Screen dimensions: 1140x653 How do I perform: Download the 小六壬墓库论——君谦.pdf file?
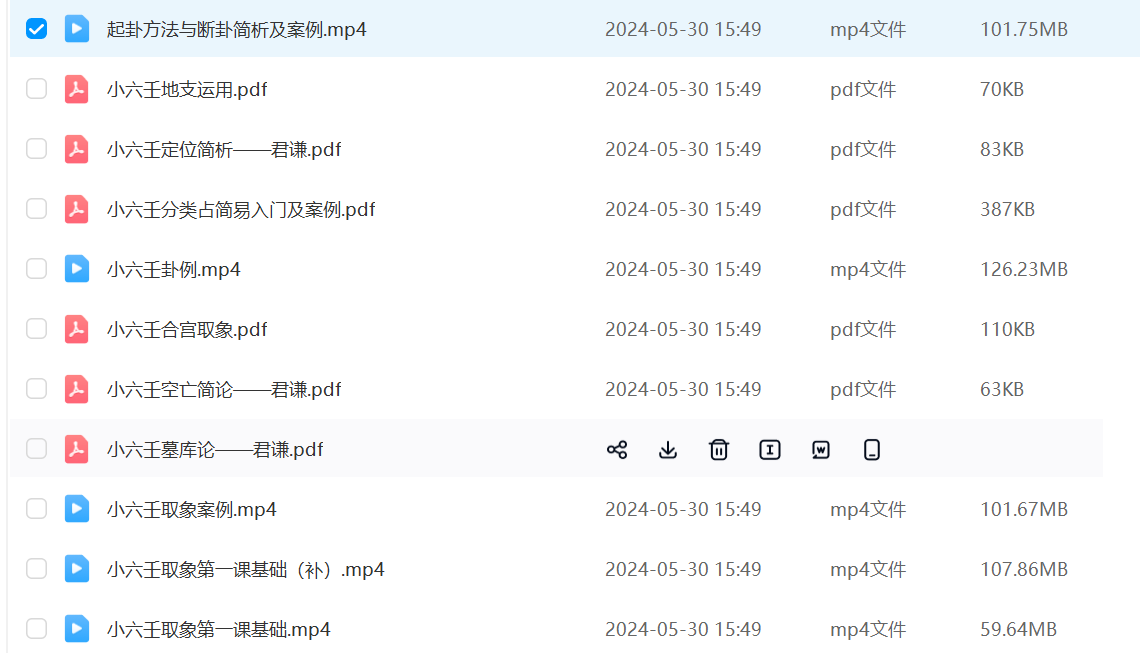pos(668,450)
